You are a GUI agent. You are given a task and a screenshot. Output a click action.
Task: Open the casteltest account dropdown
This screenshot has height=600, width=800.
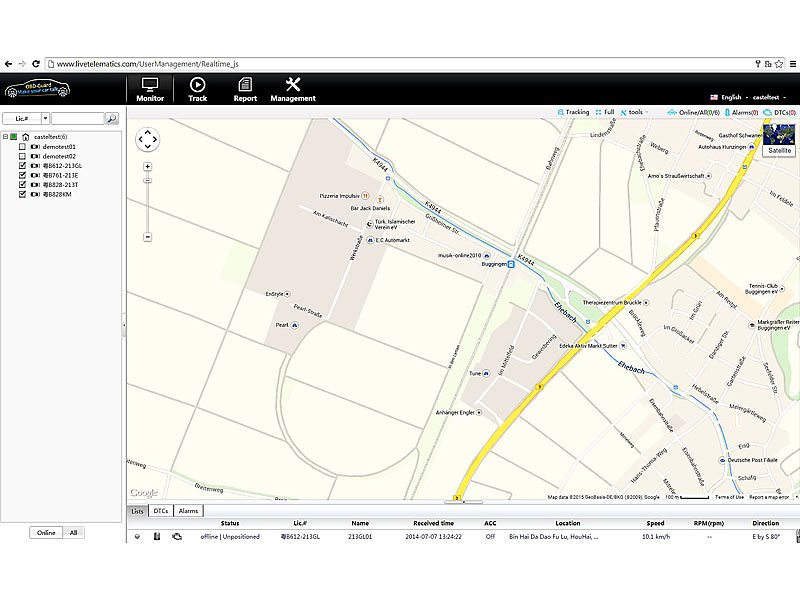pos(769,97)
